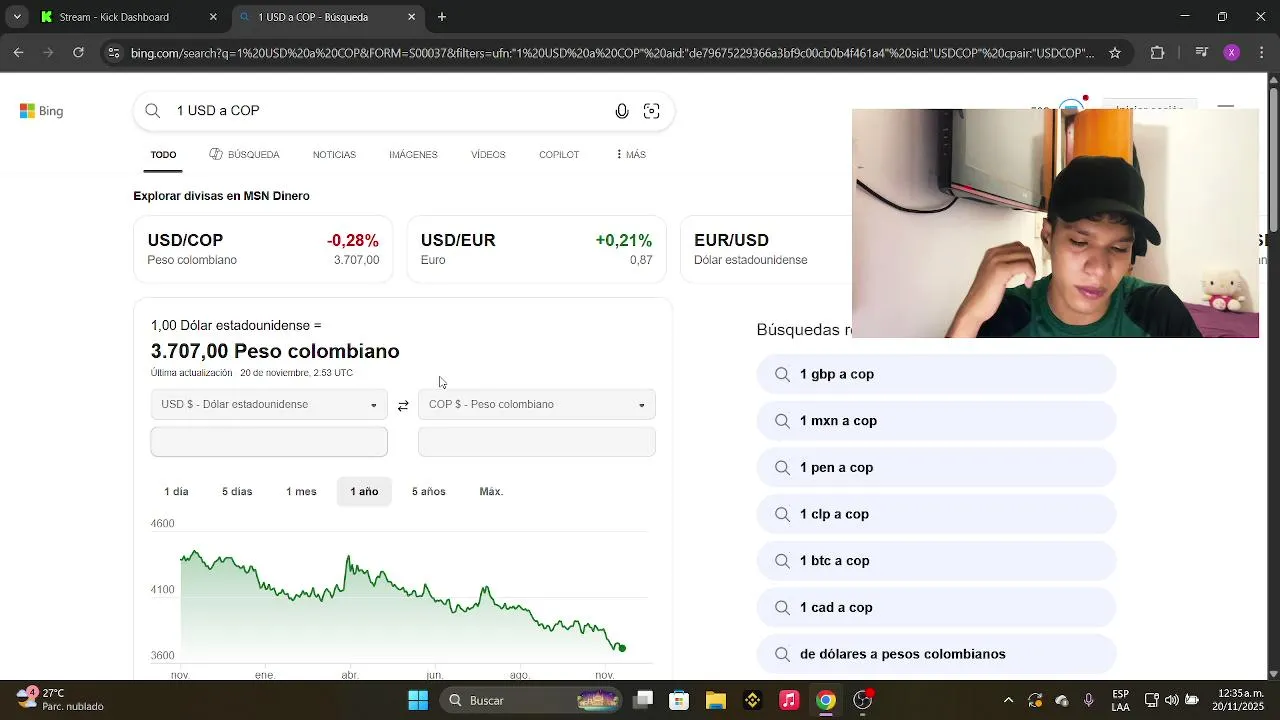Show hidden system tray icons

pos(1008,700)
